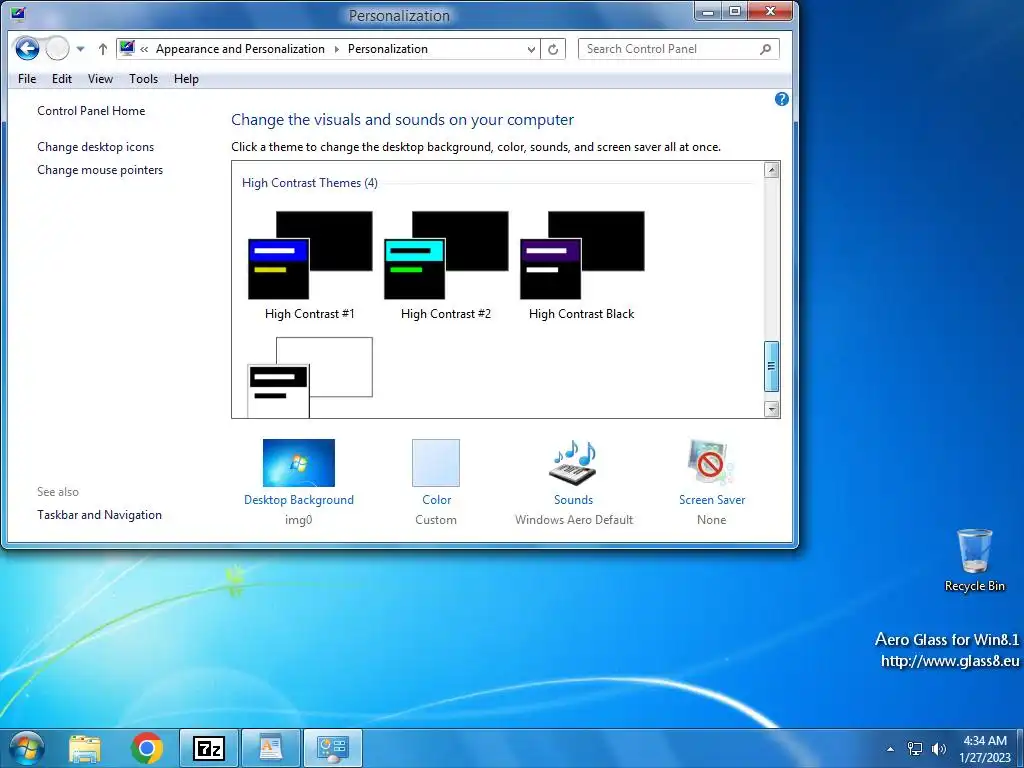
Task: Open the Help menu
Action: click(x=186, y=79)
